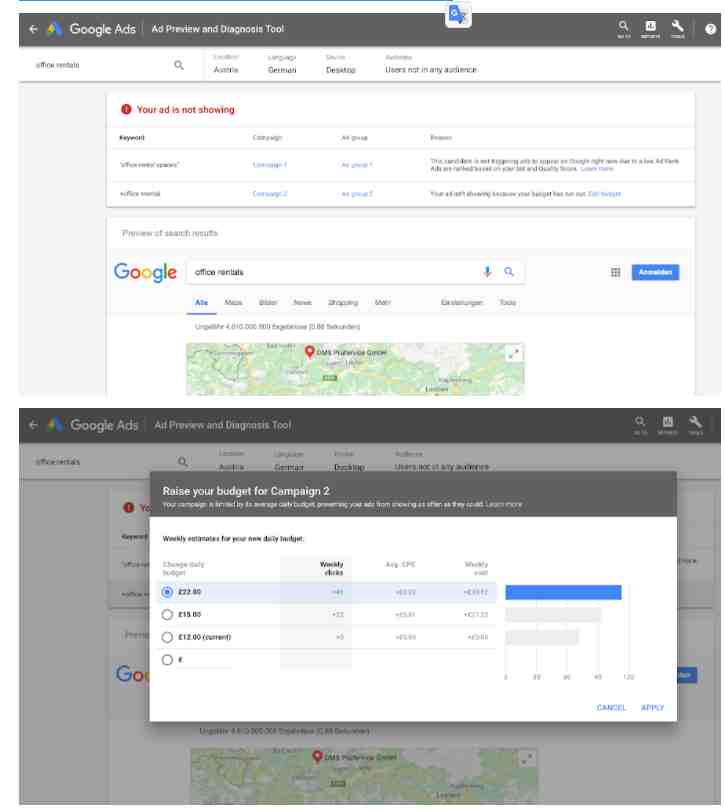This screenshot has height=809, width=725.
Task: Switch to the Maps results tab
Action: [x=233, y=303]
